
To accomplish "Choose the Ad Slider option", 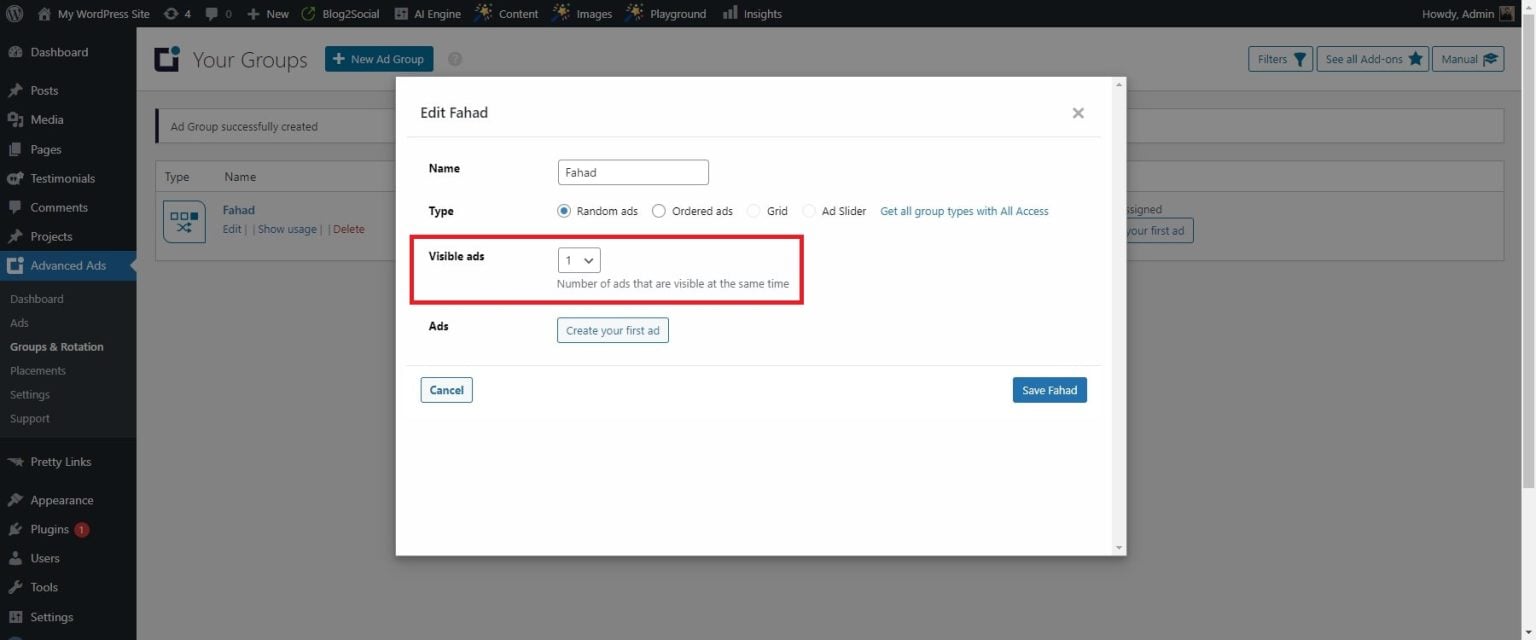I will click(x=808, y=211).
